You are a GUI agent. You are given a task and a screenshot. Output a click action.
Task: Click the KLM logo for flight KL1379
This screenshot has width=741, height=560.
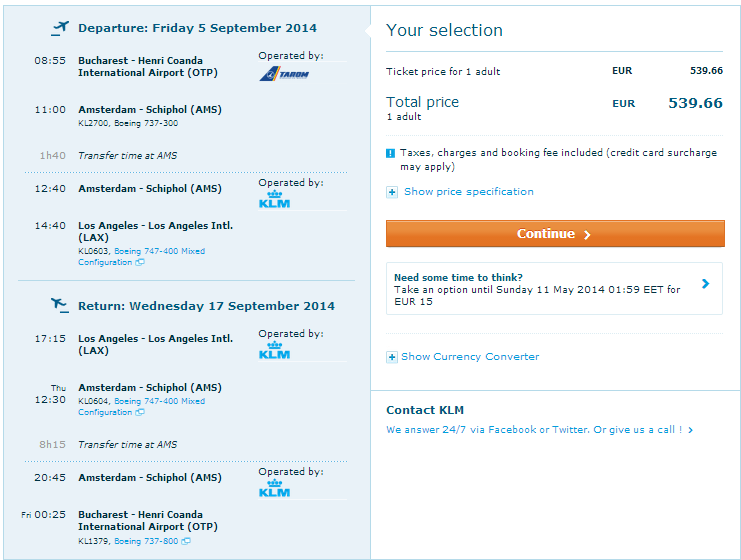pos(274,489)
